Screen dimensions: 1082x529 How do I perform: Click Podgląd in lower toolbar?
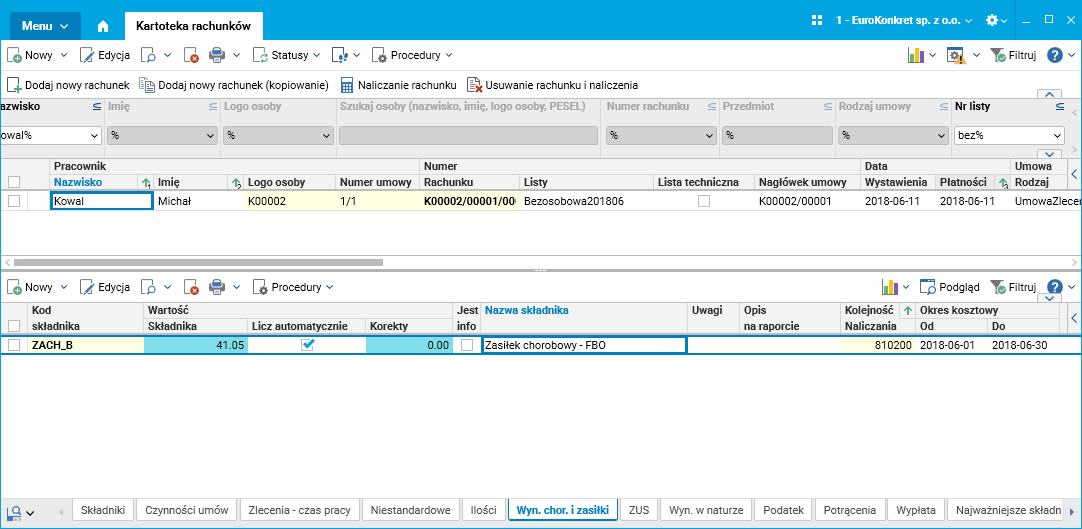(x=950, y=287)
